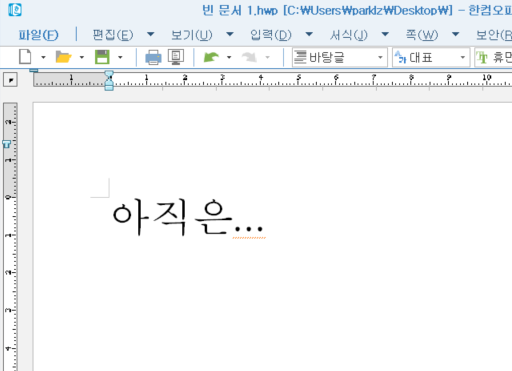
Task: Click the top margin marker on vertical ruler
Action: pos(7,144)
